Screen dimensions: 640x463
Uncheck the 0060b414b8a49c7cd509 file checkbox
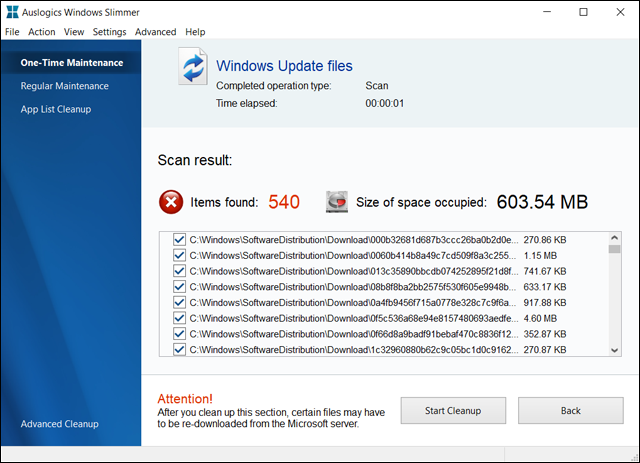click(179, 256)
